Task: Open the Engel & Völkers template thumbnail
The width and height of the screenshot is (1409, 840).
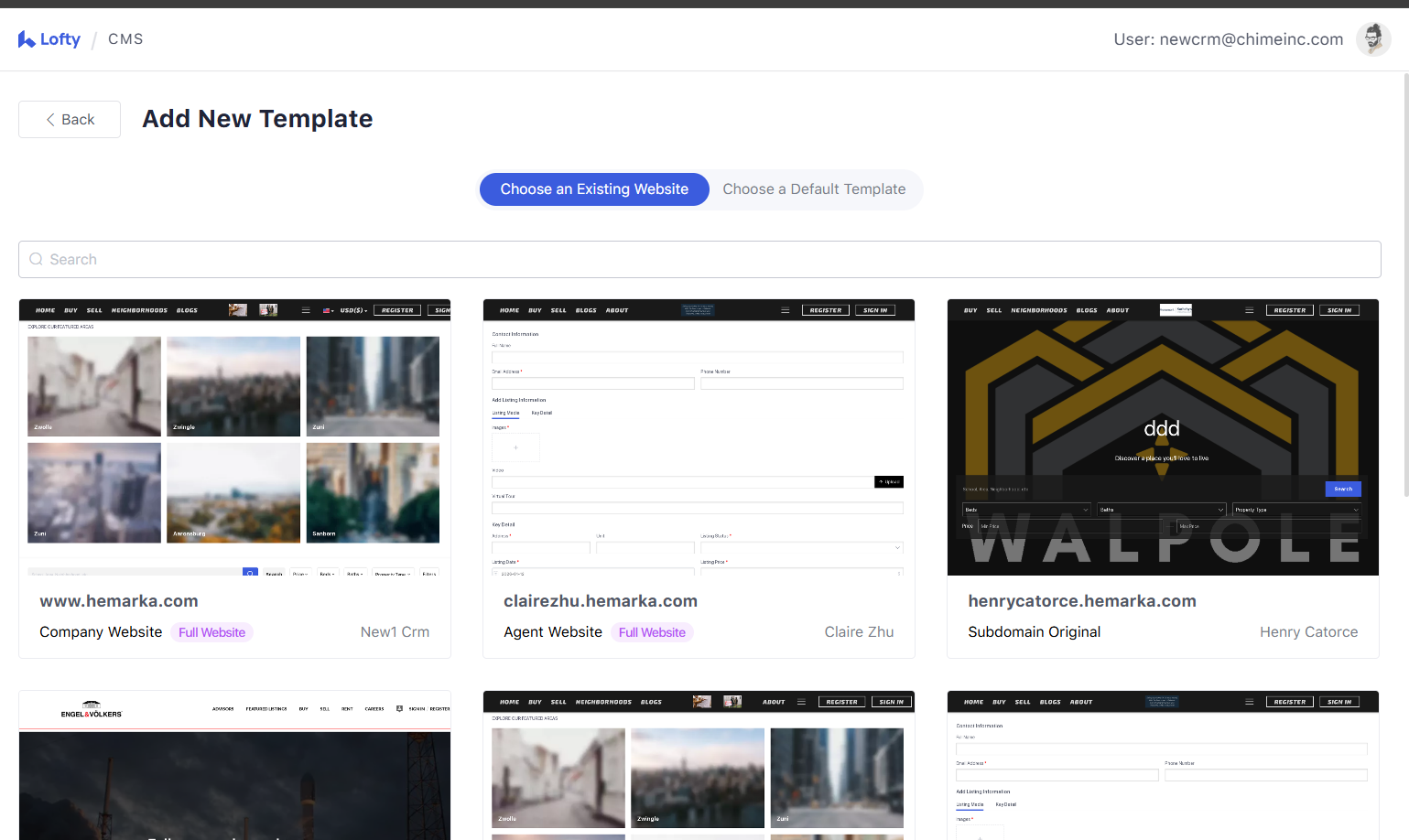Action: (234, 765)
